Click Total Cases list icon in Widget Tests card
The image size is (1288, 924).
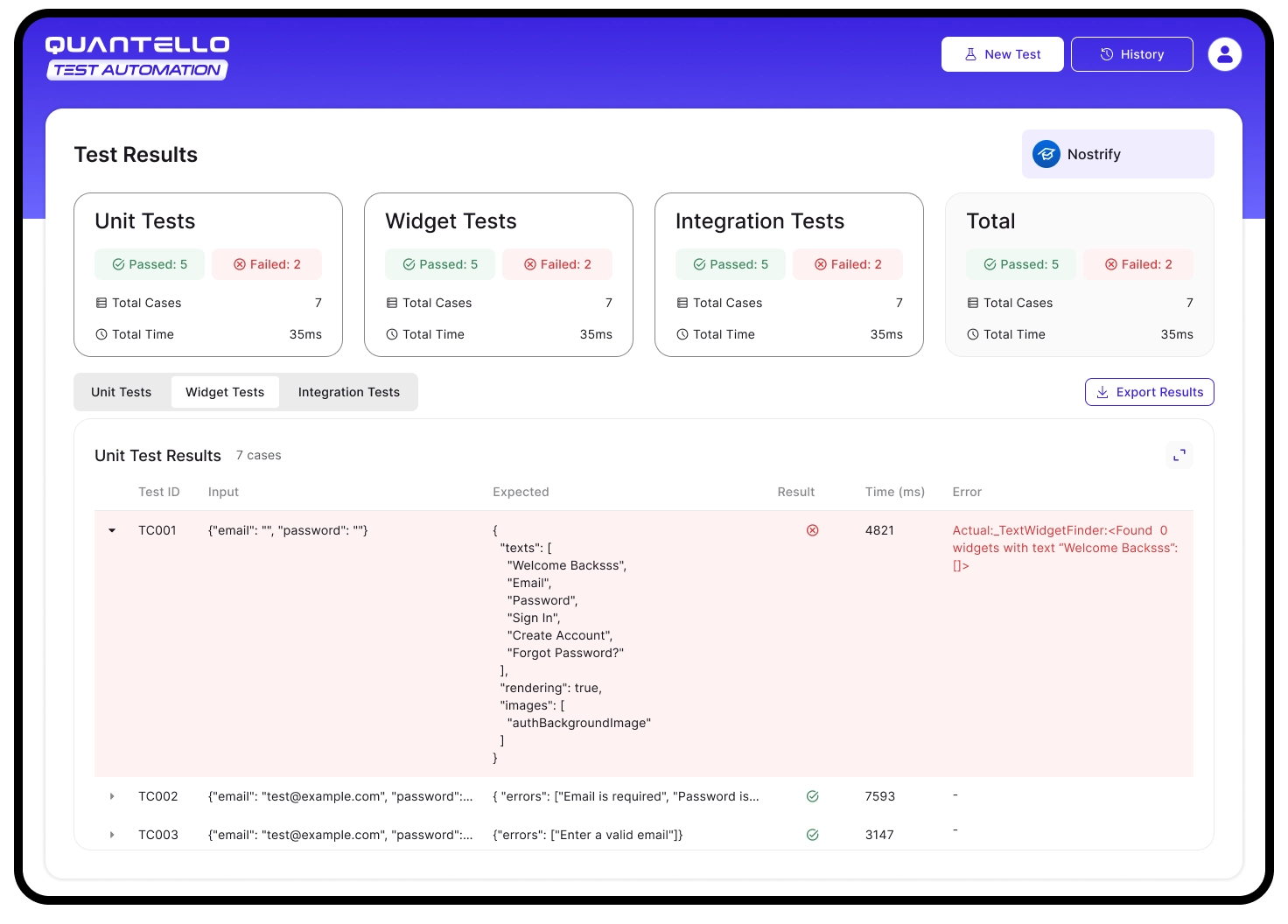[392, 303]
